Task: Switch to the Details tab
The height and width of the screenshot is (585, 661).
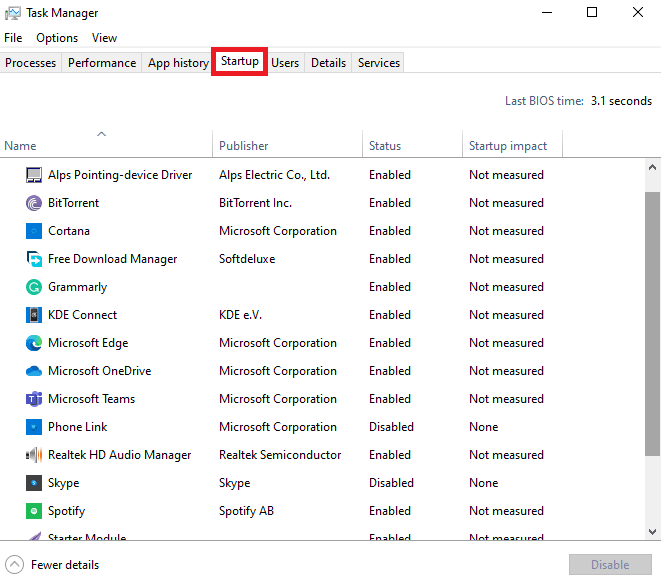Action: [328, 63]
